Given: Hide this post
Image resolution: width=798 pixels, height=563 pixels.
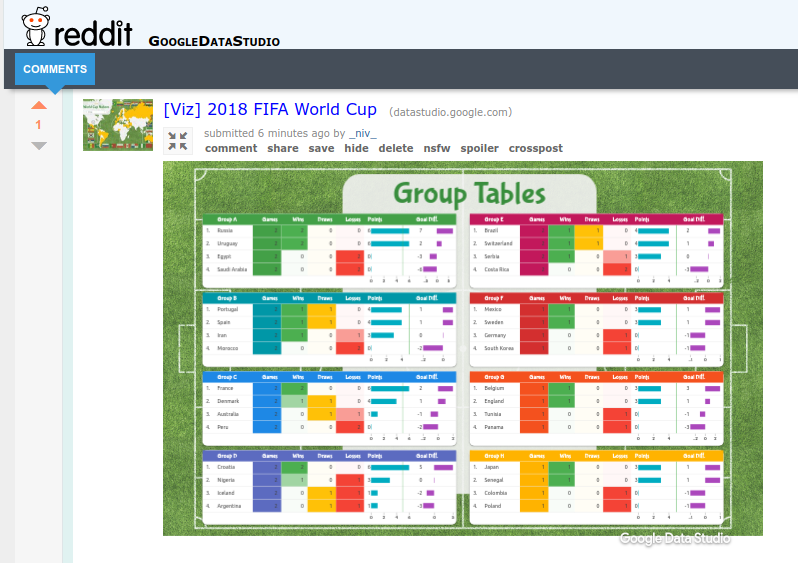Looking at the screenshot, I should [356, 148].
